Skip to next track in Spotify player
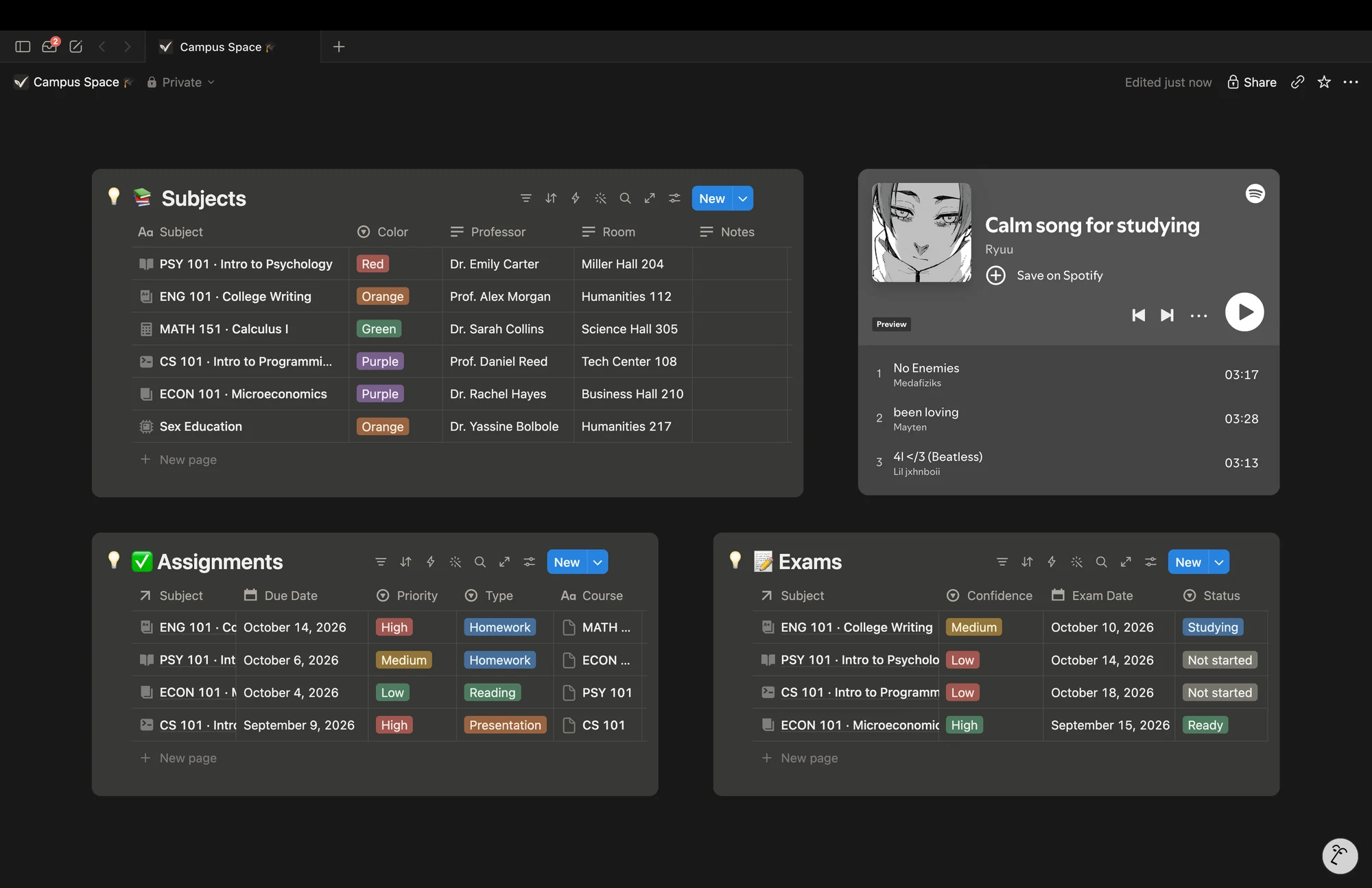 [x=1167, y=315]
